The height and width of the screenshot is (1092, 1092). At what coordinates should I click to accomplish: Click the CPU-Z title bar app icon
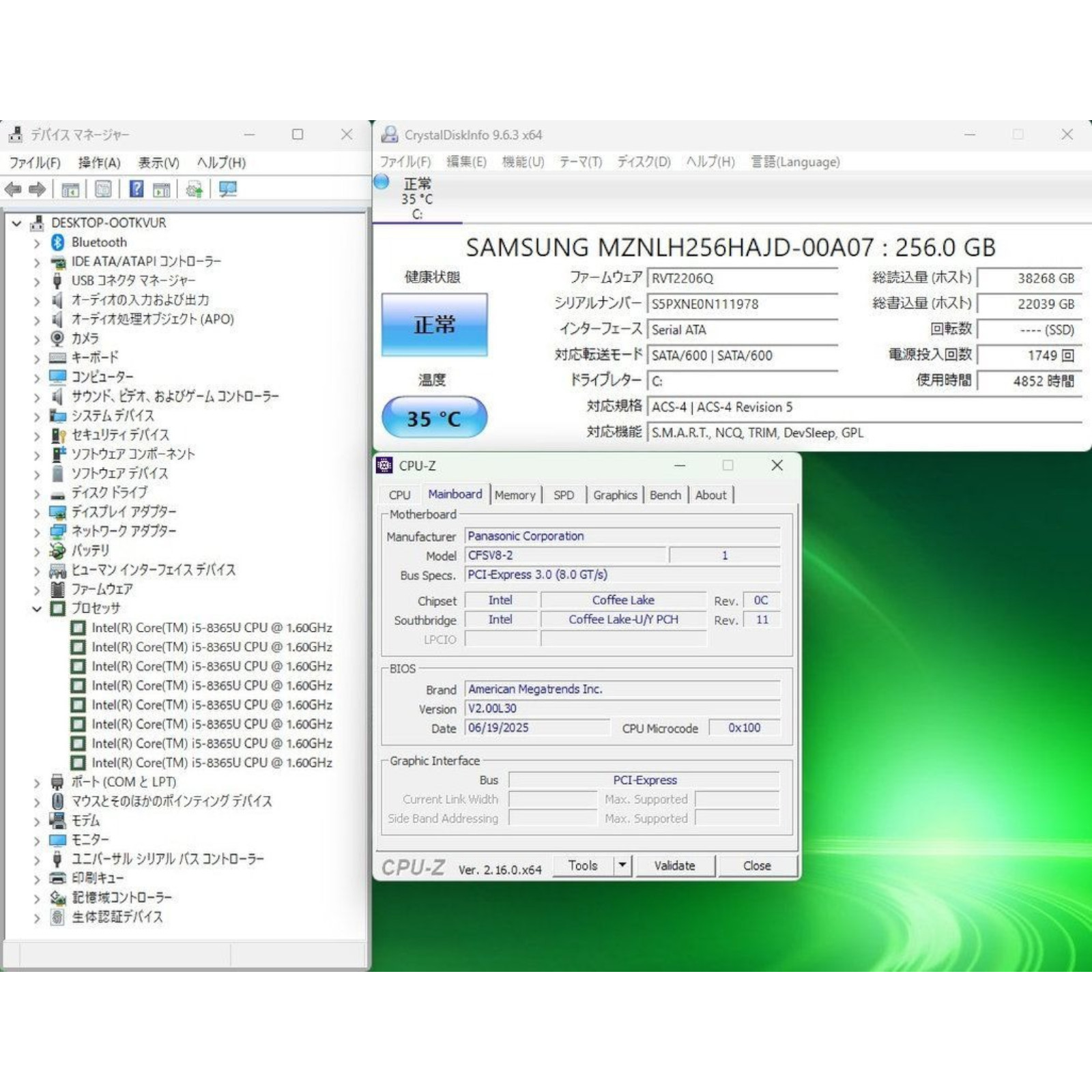pyautogui.click(x=384, y=465)
